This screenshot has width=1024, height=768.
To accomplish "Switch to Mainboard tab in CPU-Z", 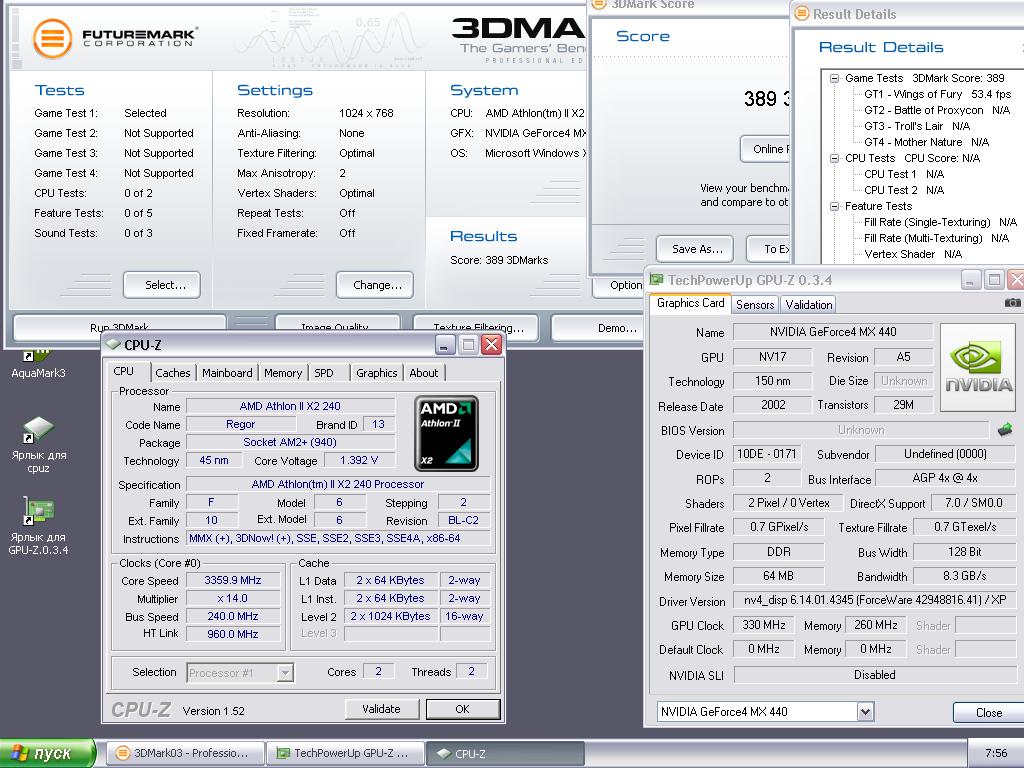I will coord(227,373).
